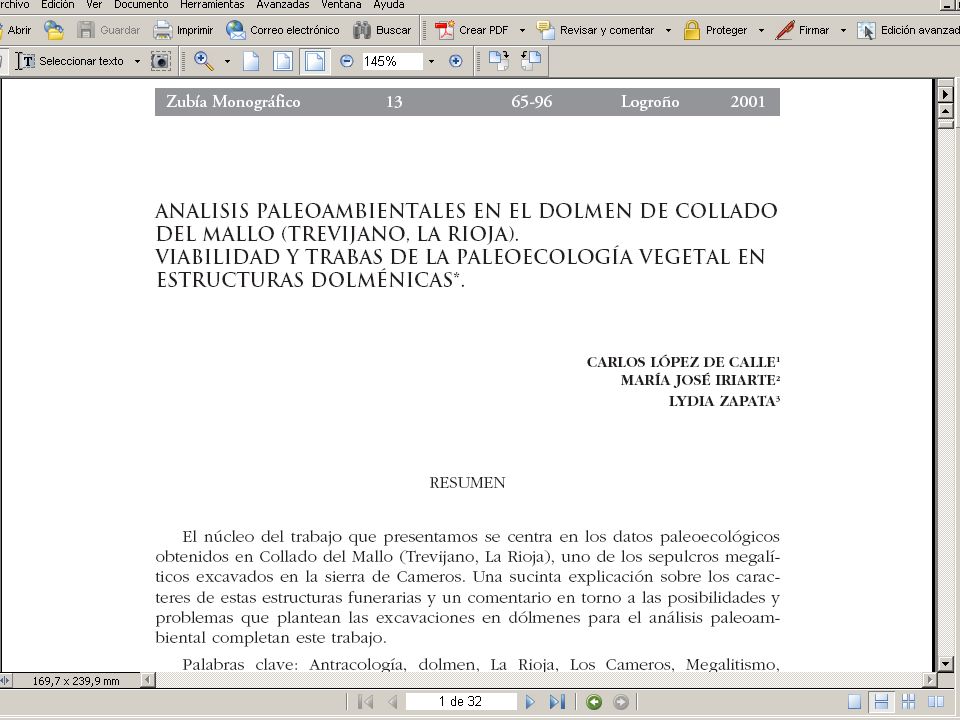Viewport: 960px width, 720px height.
Task: Expand the Proteger dropdown arrow
Action: click(761, 30)
